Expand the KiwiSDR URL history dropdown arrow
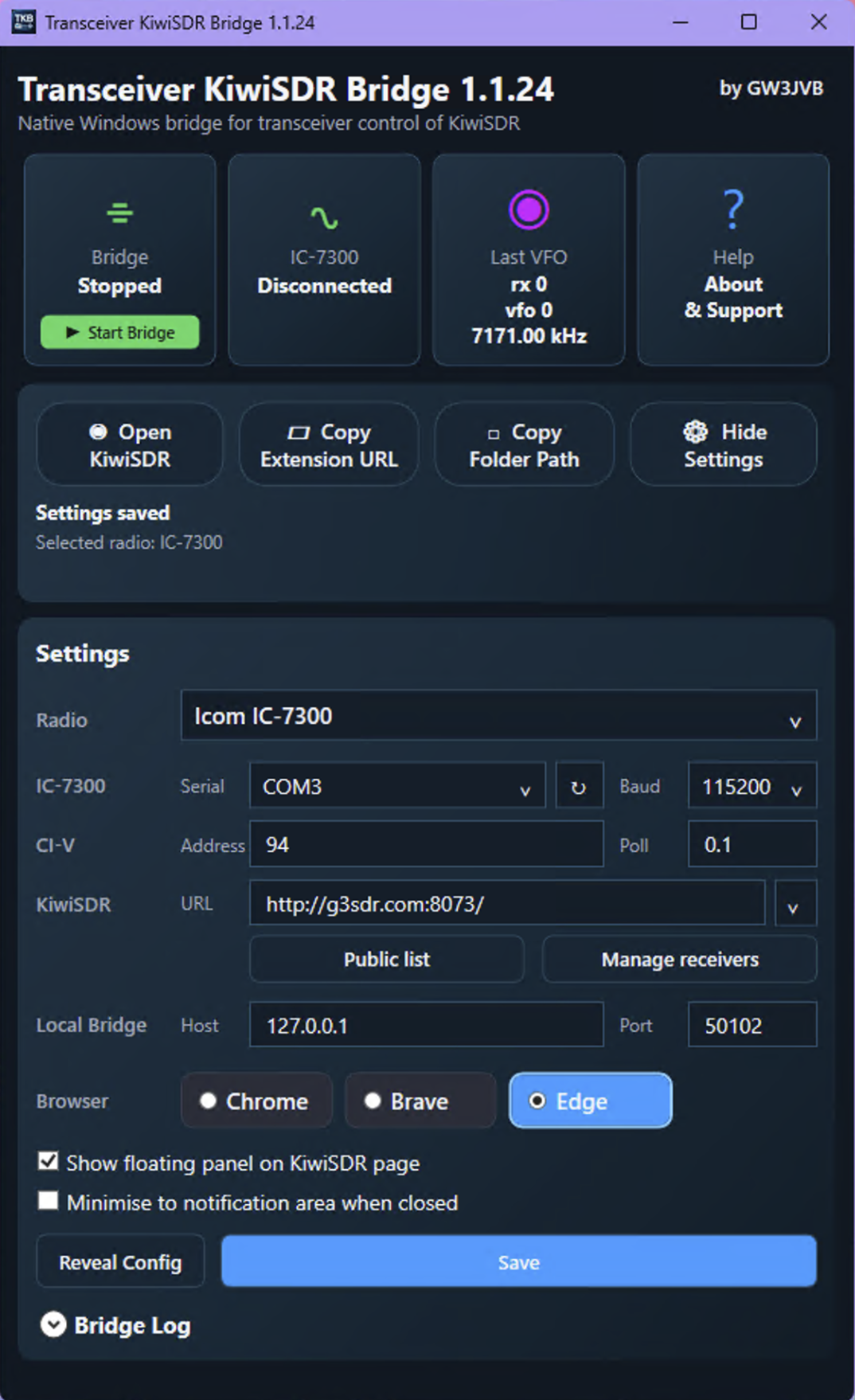The height and width of the screenshot is (1400, 855). pos(795,903)
